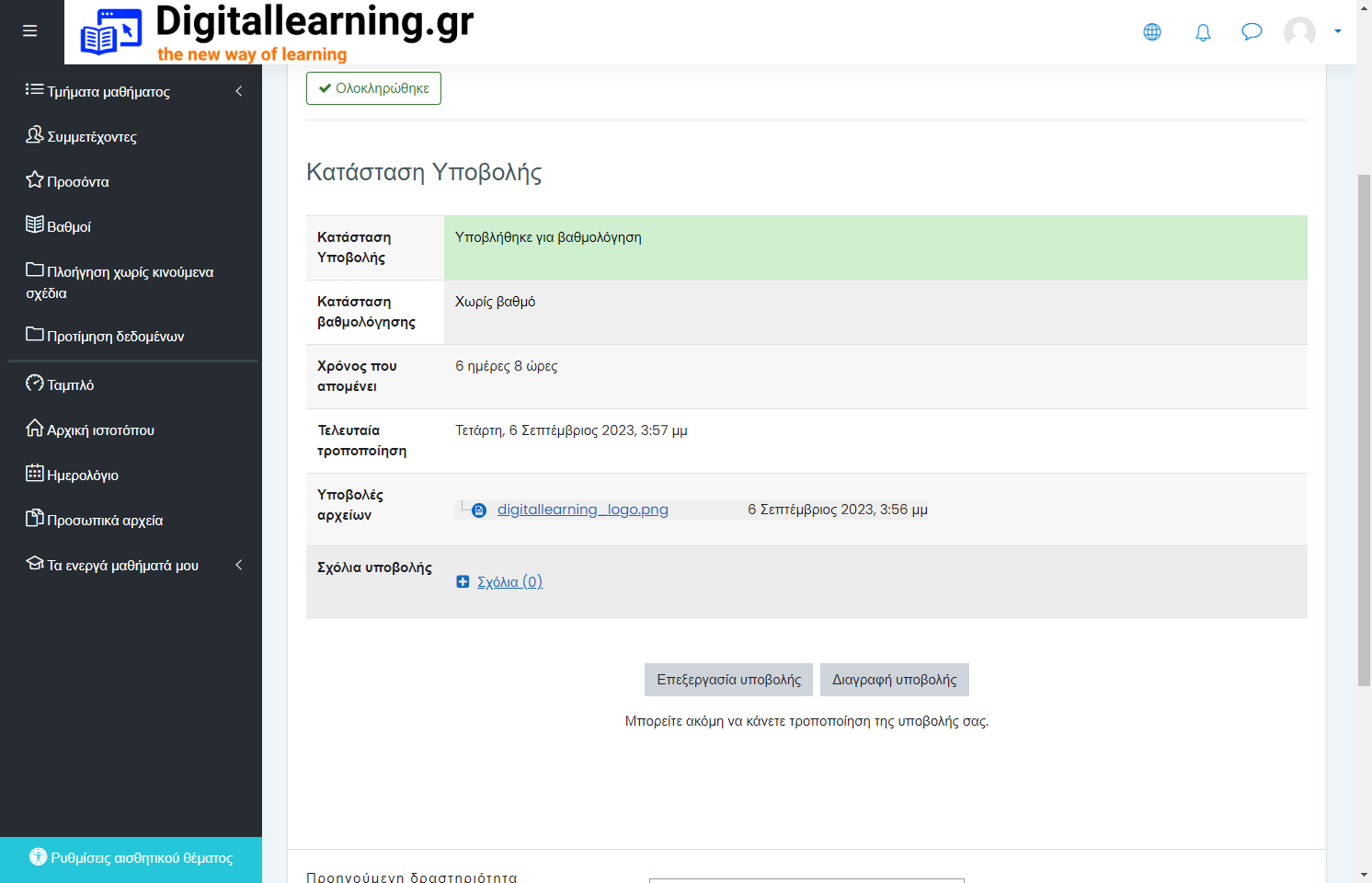Viewport: 1372px width, 883px height.
Task: Open digitallearning_logo.png file link
Action: 583,510
